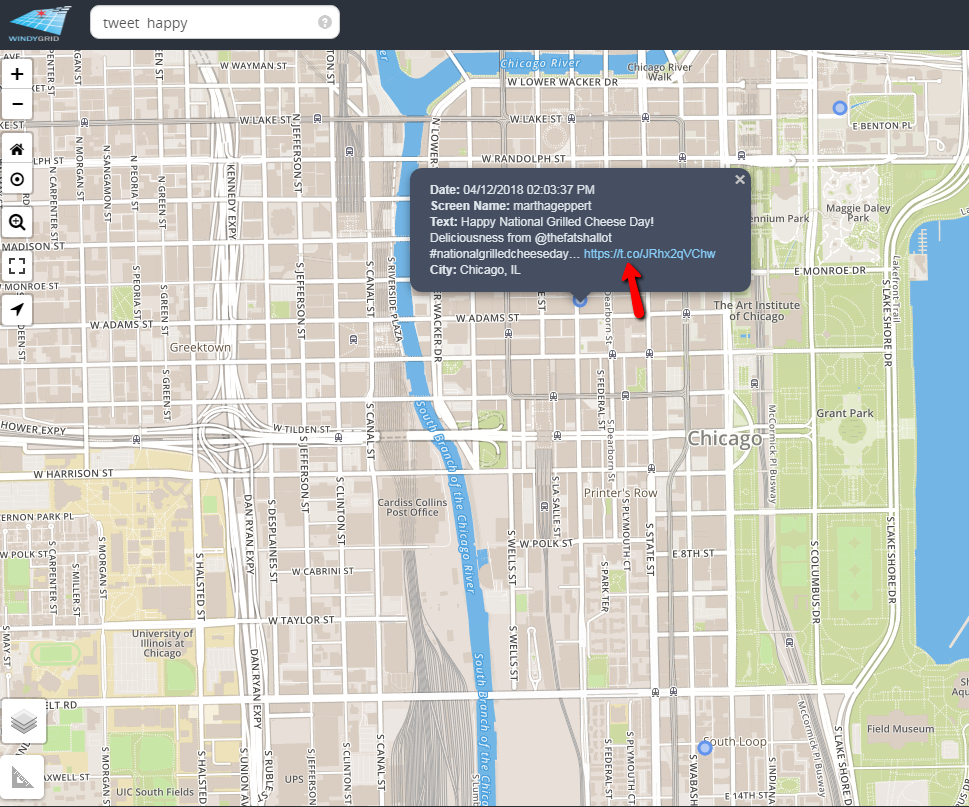The height and width of the screenshot is (807, 969).
Task: Click the 'W CABRINI ST' street label
Action: point(323,571)
